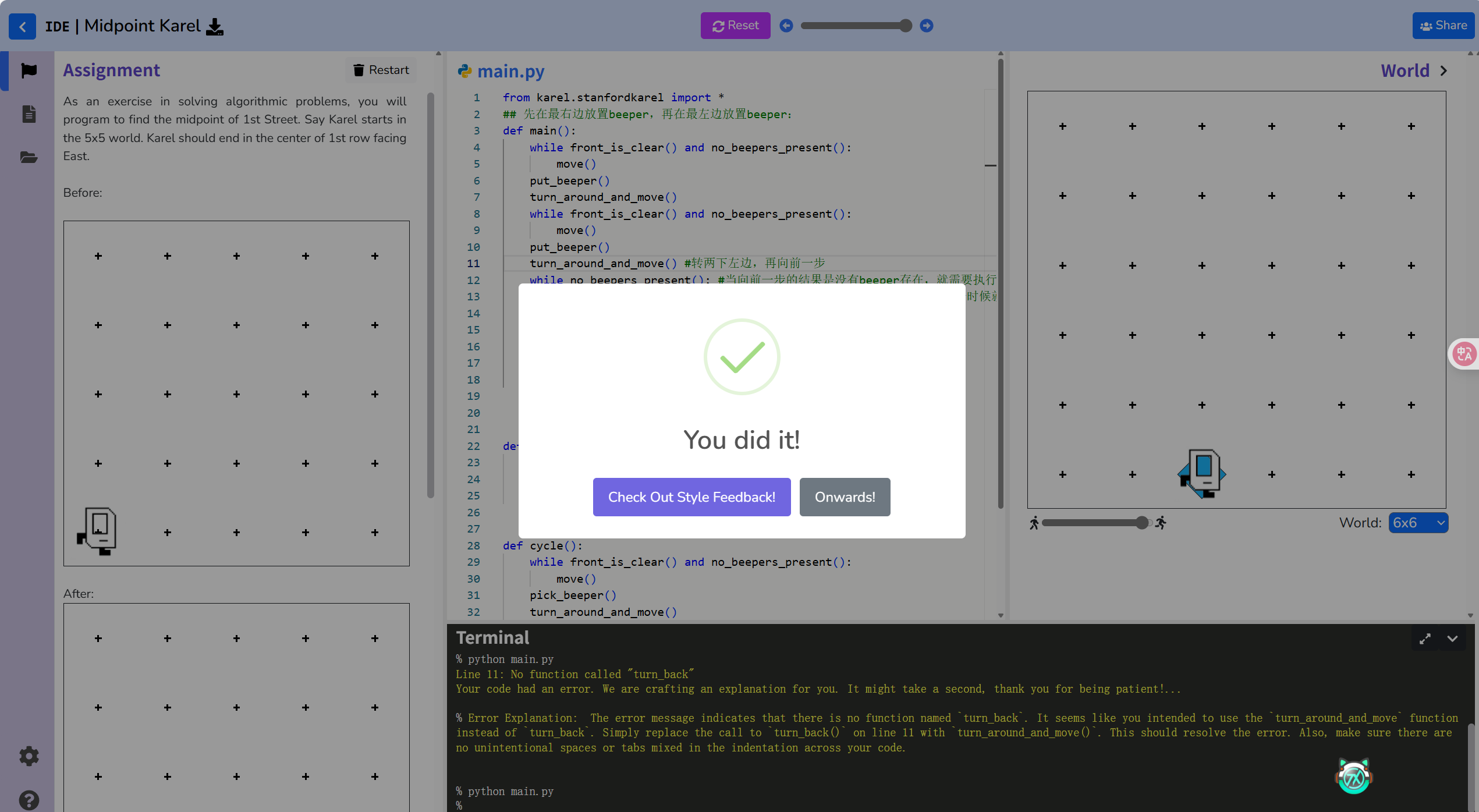The image size is (1479, 812).
Task: Collapse the Terminal panel chevron
Action: tap(1452, 639)
